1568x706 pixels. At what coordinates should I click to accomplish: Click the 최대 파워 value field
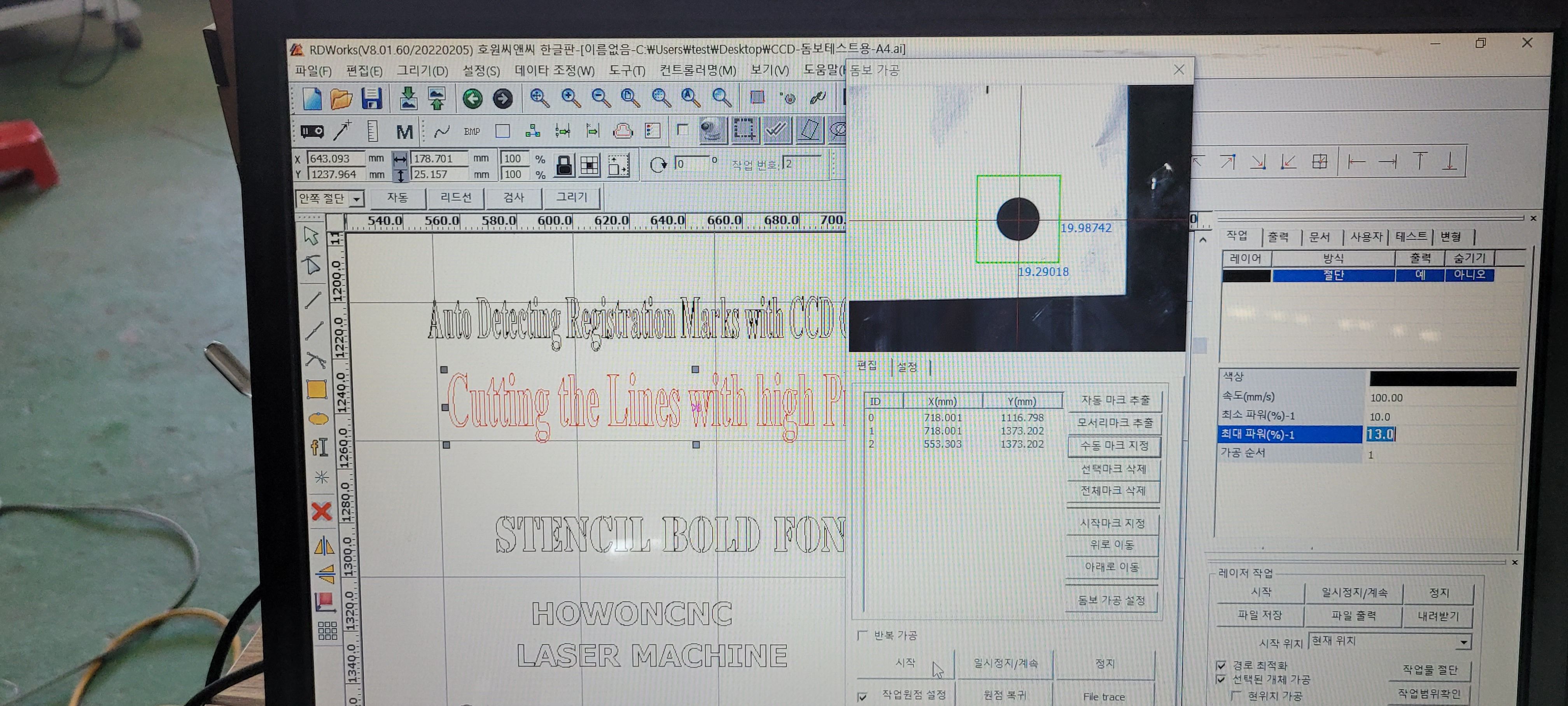click(x=1380, y=435)
